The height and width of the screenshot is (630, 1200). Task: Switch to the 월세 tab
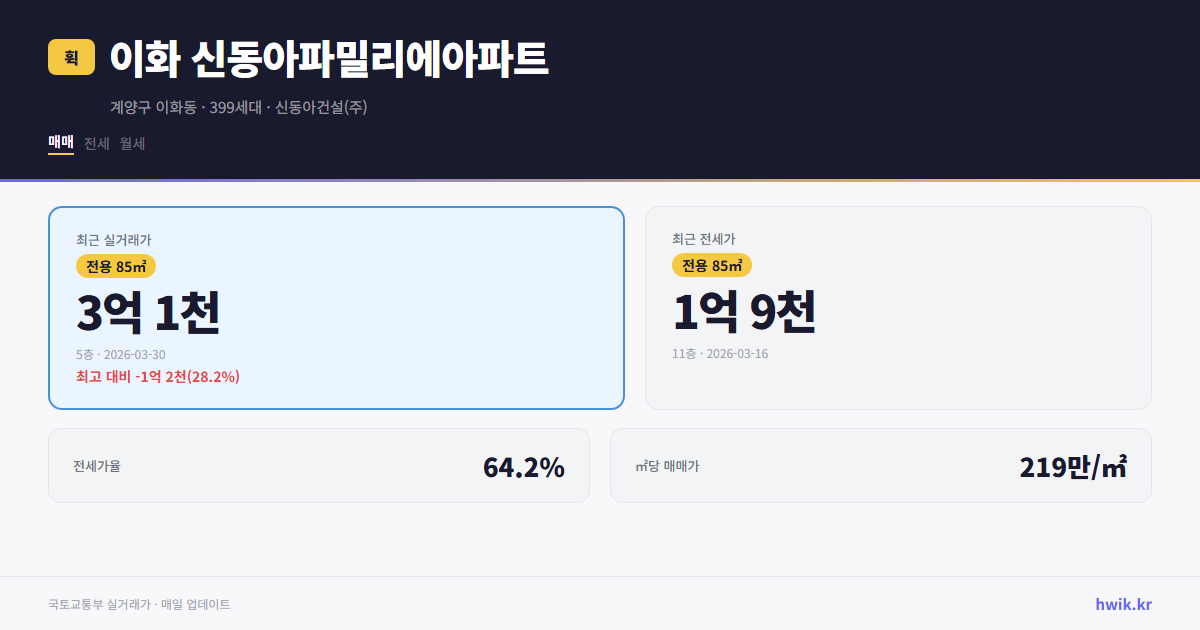[x=132, y=143]
